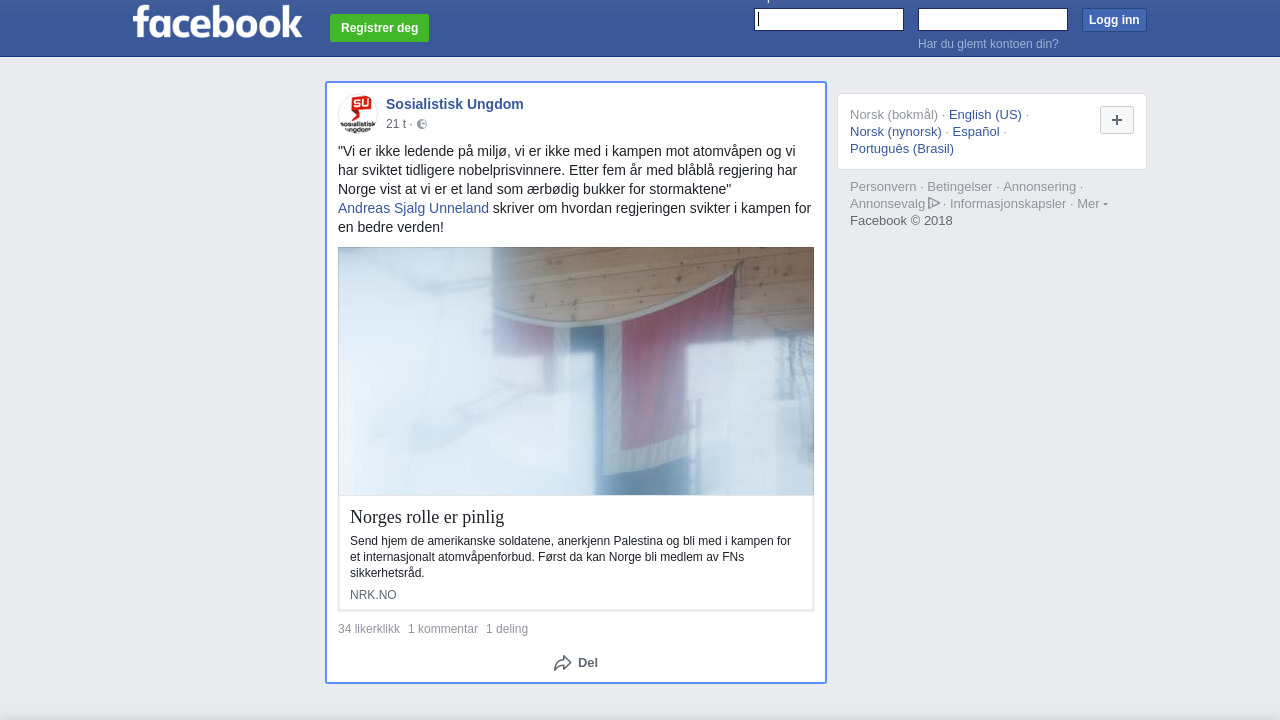The width and height of the screenshot is (1280, 720).
Task: Click the Facebook logo
Action: (217, 21)
